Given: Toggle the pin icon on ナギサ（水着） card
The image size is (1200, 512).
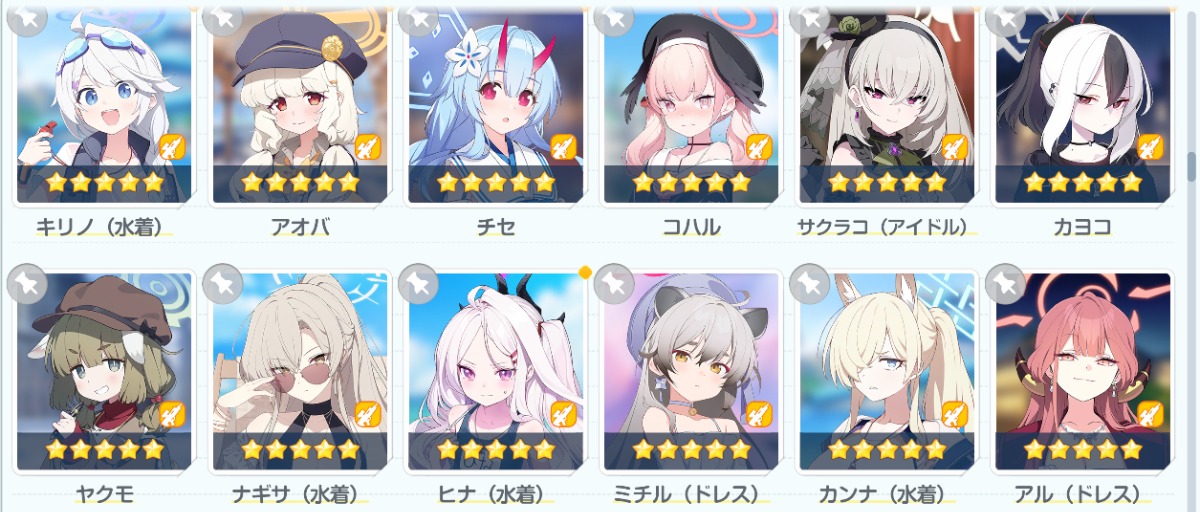Looking at the screenshot, I should point(223,284).
